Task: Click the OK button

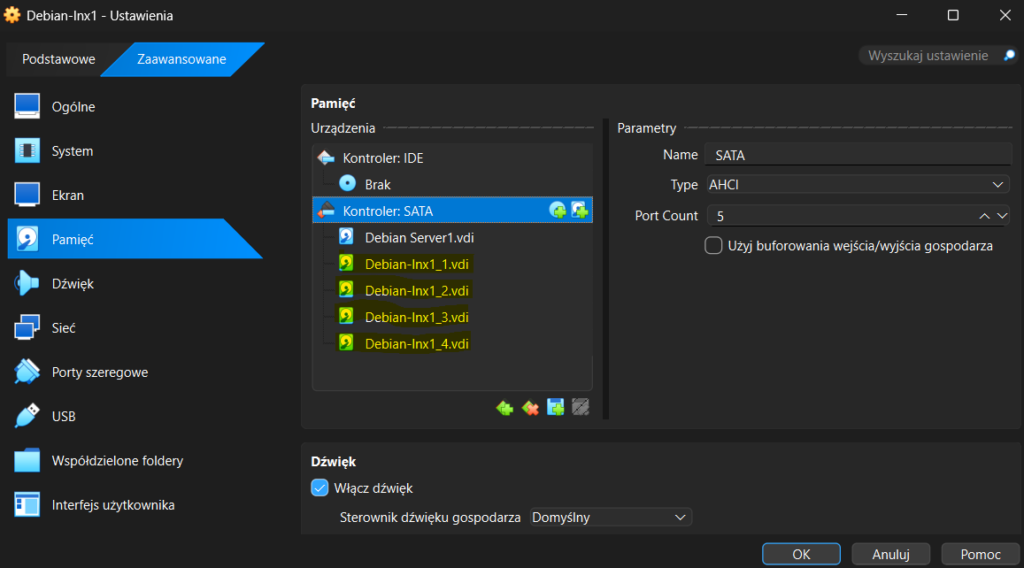Action: (x=801, y=554)
